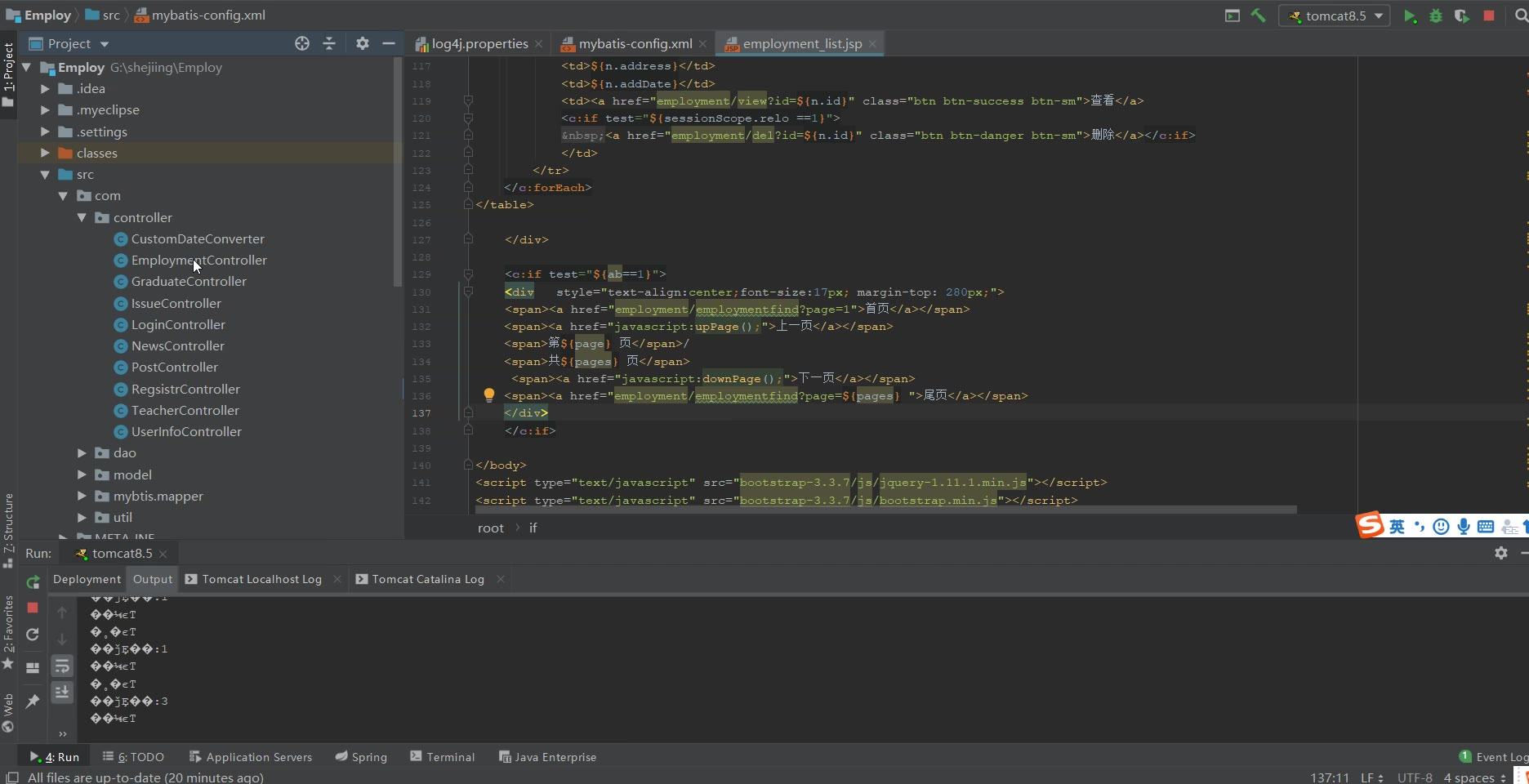Pin the Run tab with the pin icon
The height and width of the screenshot is (784, 1529).
point(33,702)
